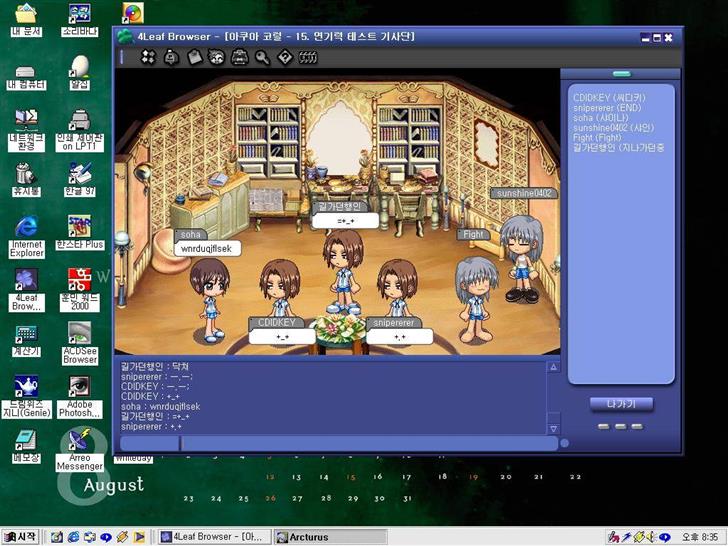Open the network environment desktop icon
Viewport: 728px width, 546px height.
click(x=26, y=130)
